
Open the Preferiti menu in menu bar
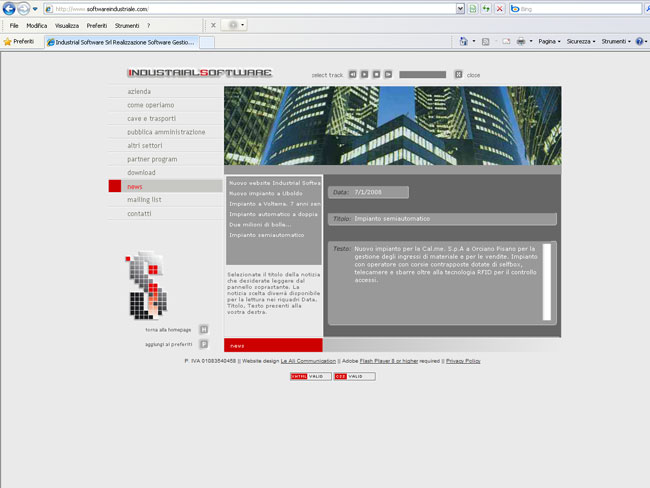(x=97, y=26)
